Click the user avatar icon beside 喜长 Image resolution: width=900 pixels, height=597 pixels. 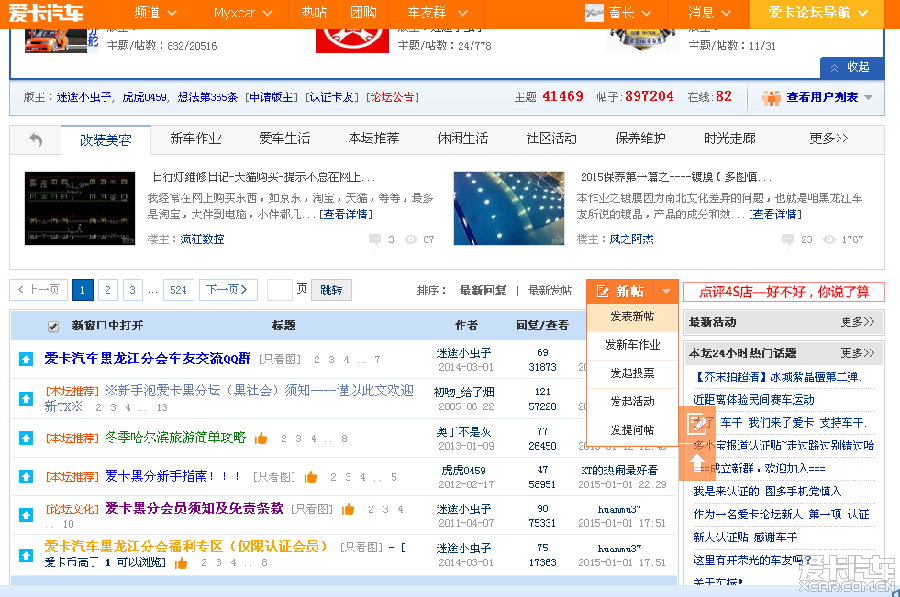pos(594,13)
